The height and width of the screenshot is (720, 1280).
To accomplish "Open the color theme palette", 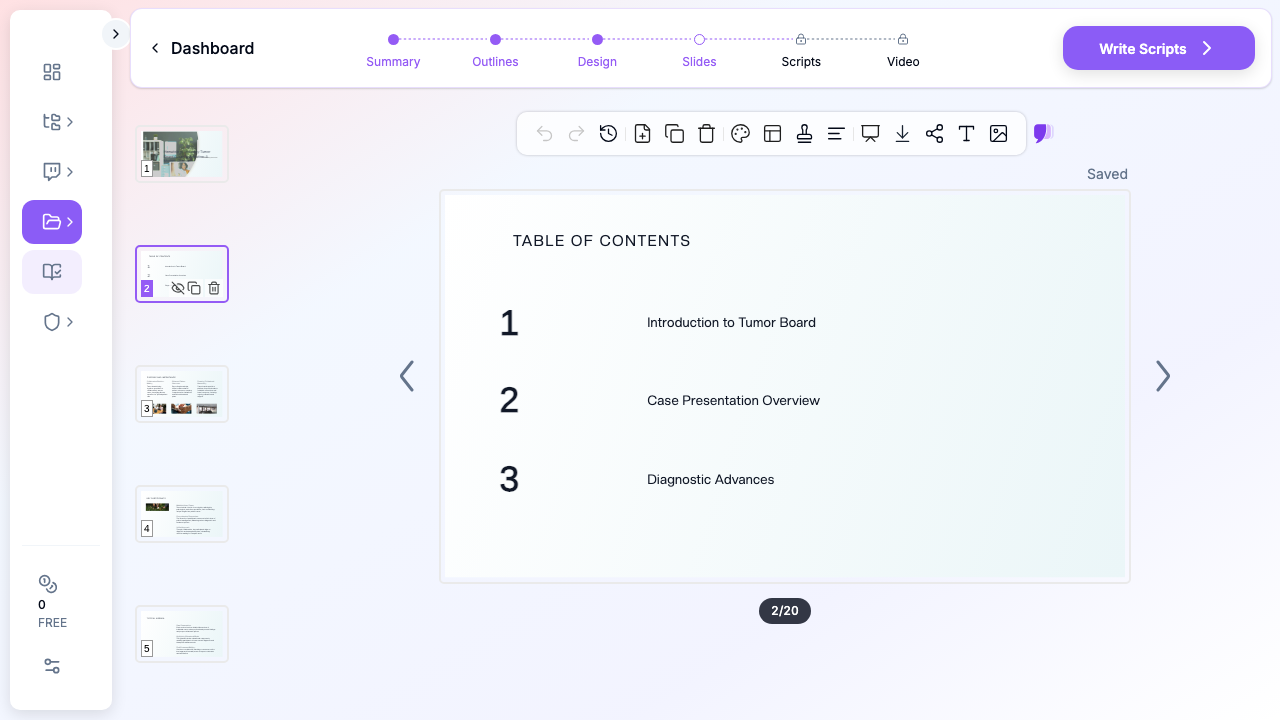I will [740, 134].
